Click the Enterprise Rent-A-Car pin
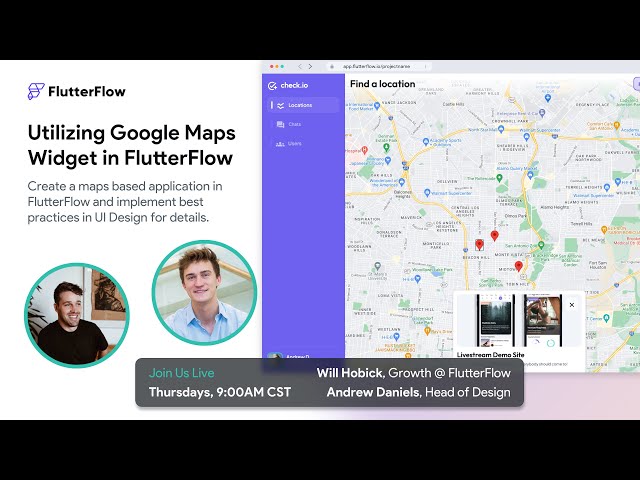 pyautogui.click(x=542, y=113)
